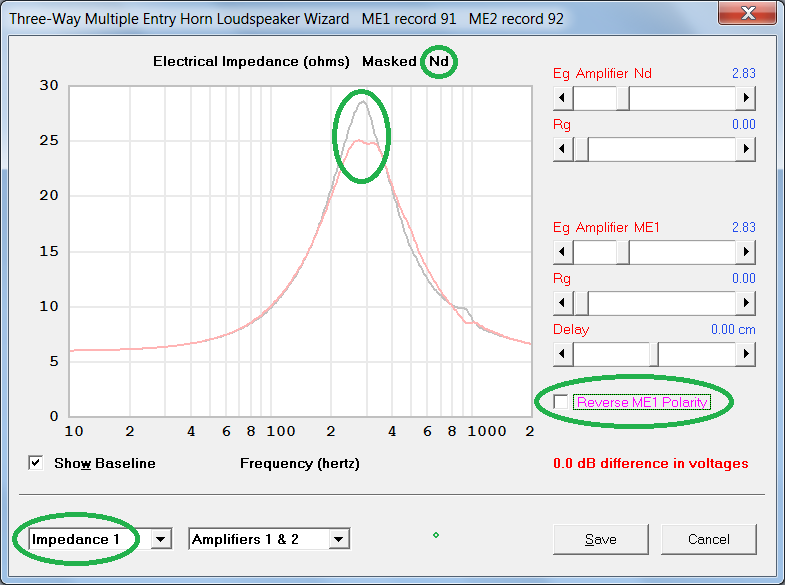Click the Masked Nd chart title label
This screenshot has height=585, width=785.
[x=406, y=61]
